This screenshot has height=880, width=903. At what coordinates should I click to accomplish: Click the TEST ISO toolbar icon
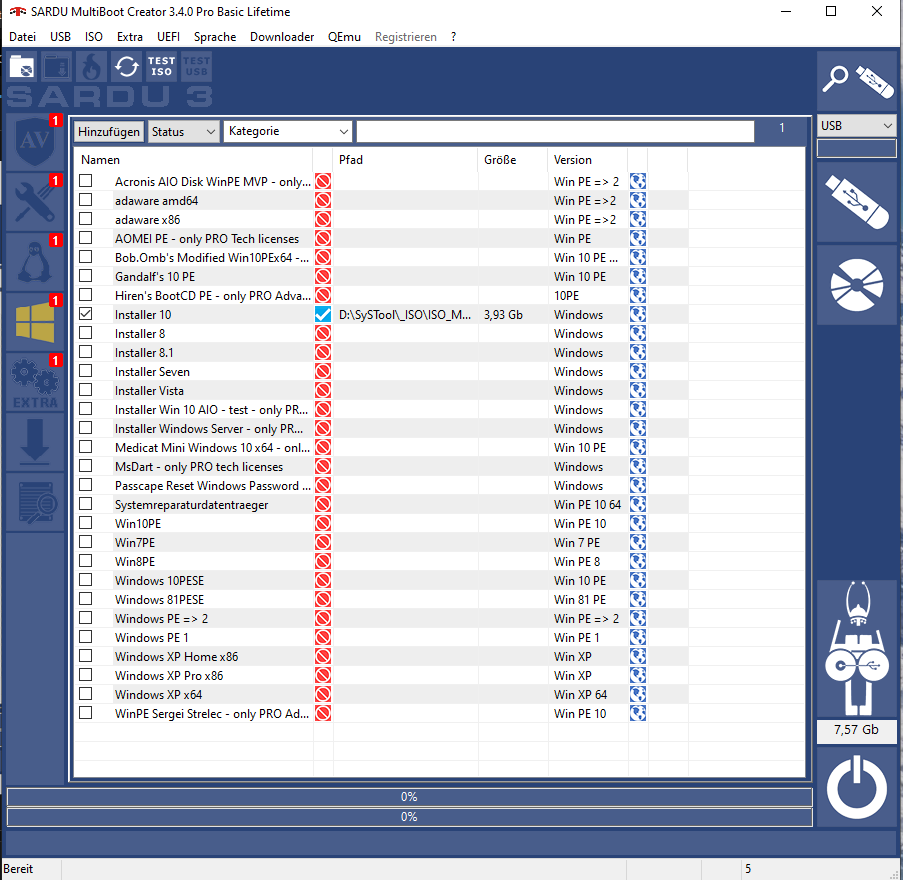(x=161, y=66)
